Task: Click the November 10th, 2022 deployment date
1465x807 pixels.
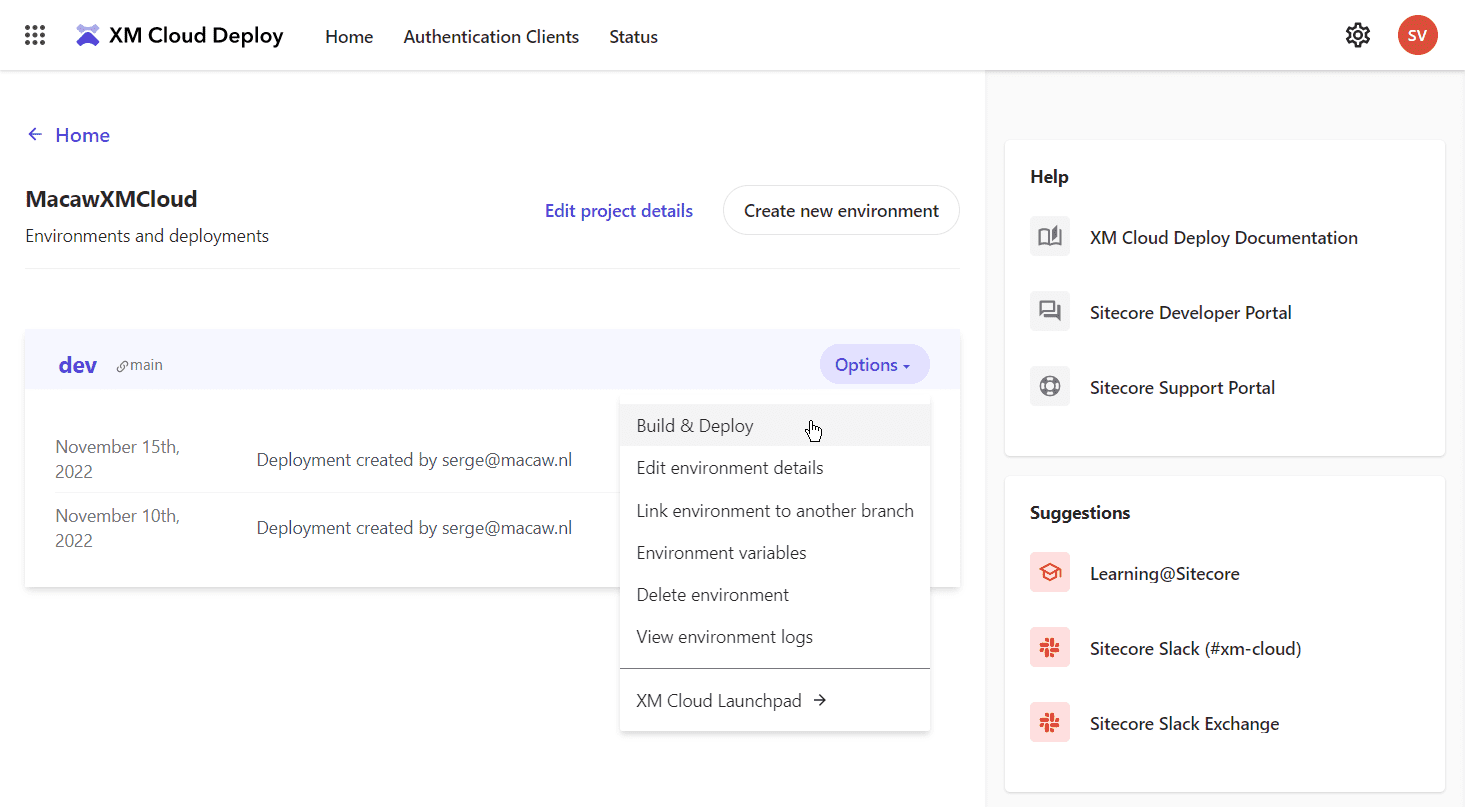Action: click(x=117, y=528)
